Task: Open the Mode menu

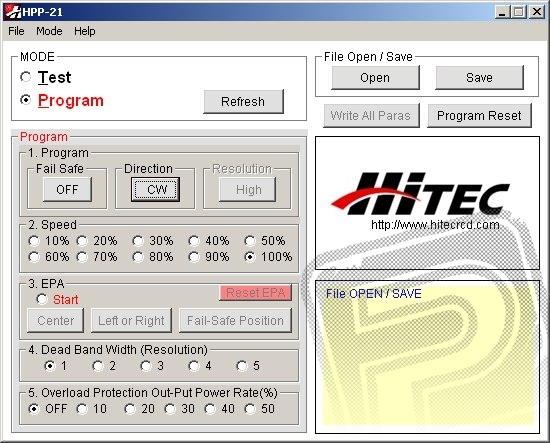Action: coord(49,31)
